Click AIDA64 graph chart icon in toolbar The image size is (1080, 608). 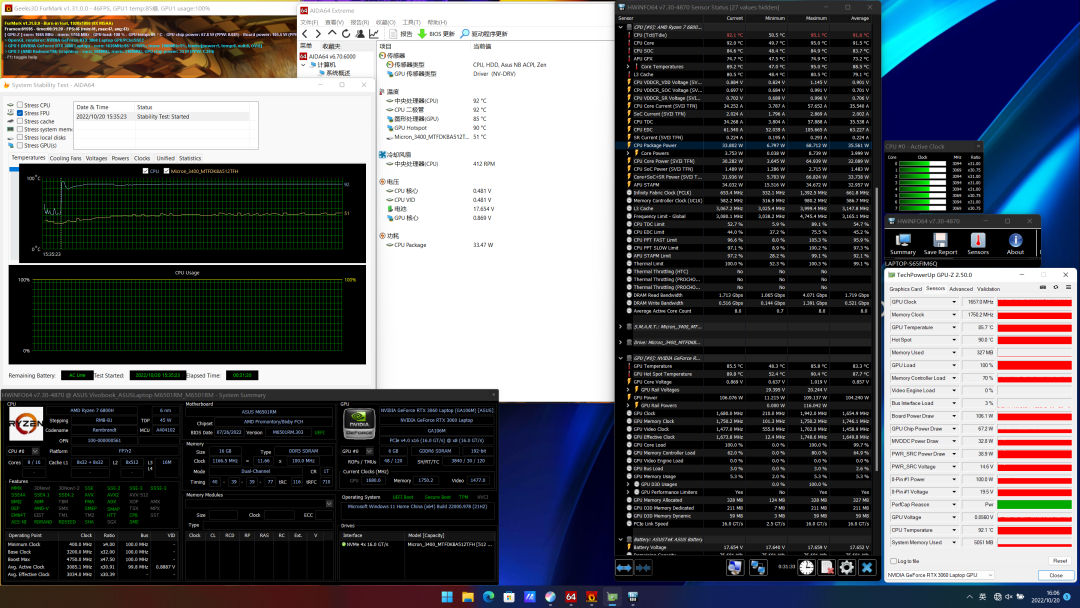tap(373, 34)
